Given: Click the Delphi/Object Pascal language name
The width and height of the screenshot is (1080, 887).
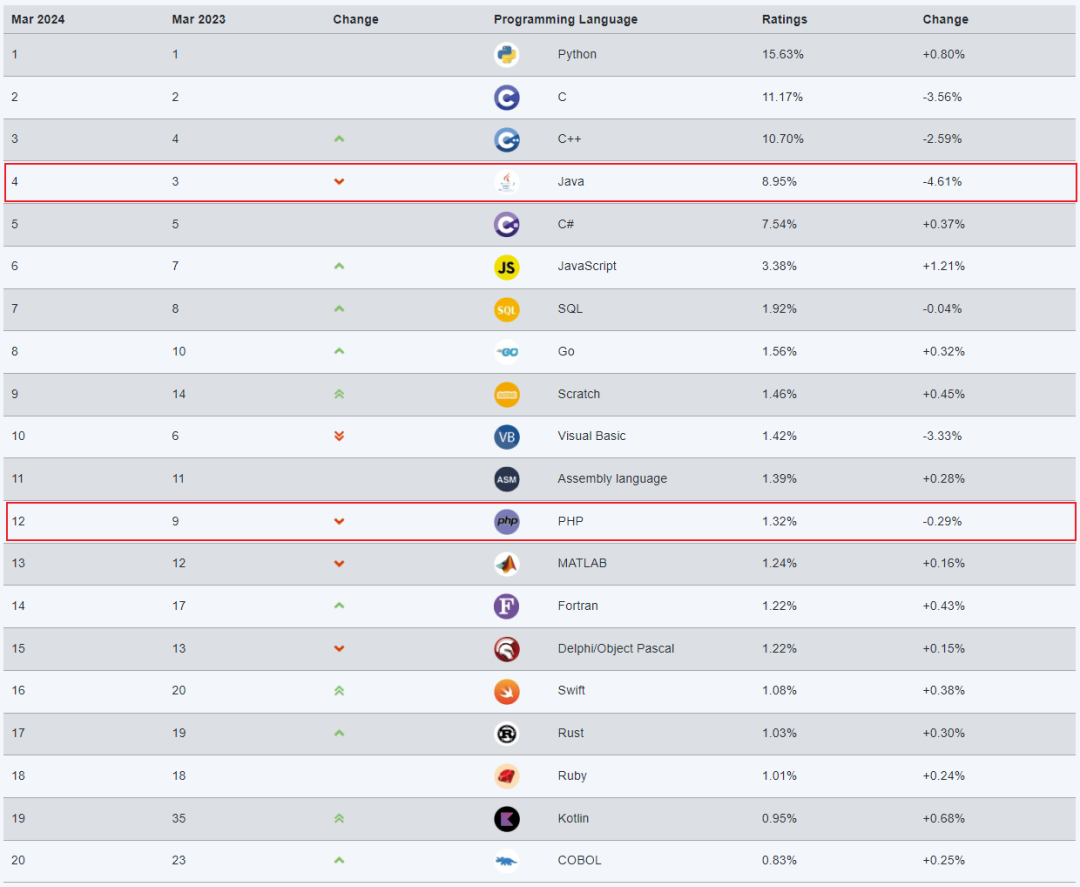Looking at the screenshot, I should (615, 649).
